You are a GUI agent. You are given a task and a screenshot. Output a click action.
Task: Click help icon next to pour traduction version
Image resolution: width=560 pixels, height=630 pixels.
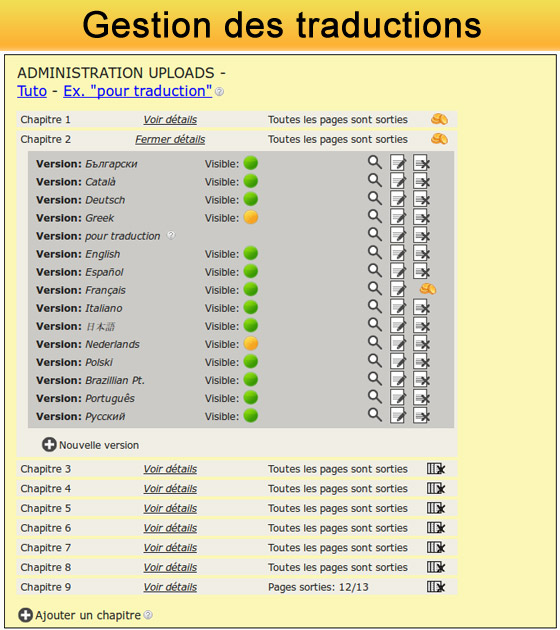coord(171,235)
